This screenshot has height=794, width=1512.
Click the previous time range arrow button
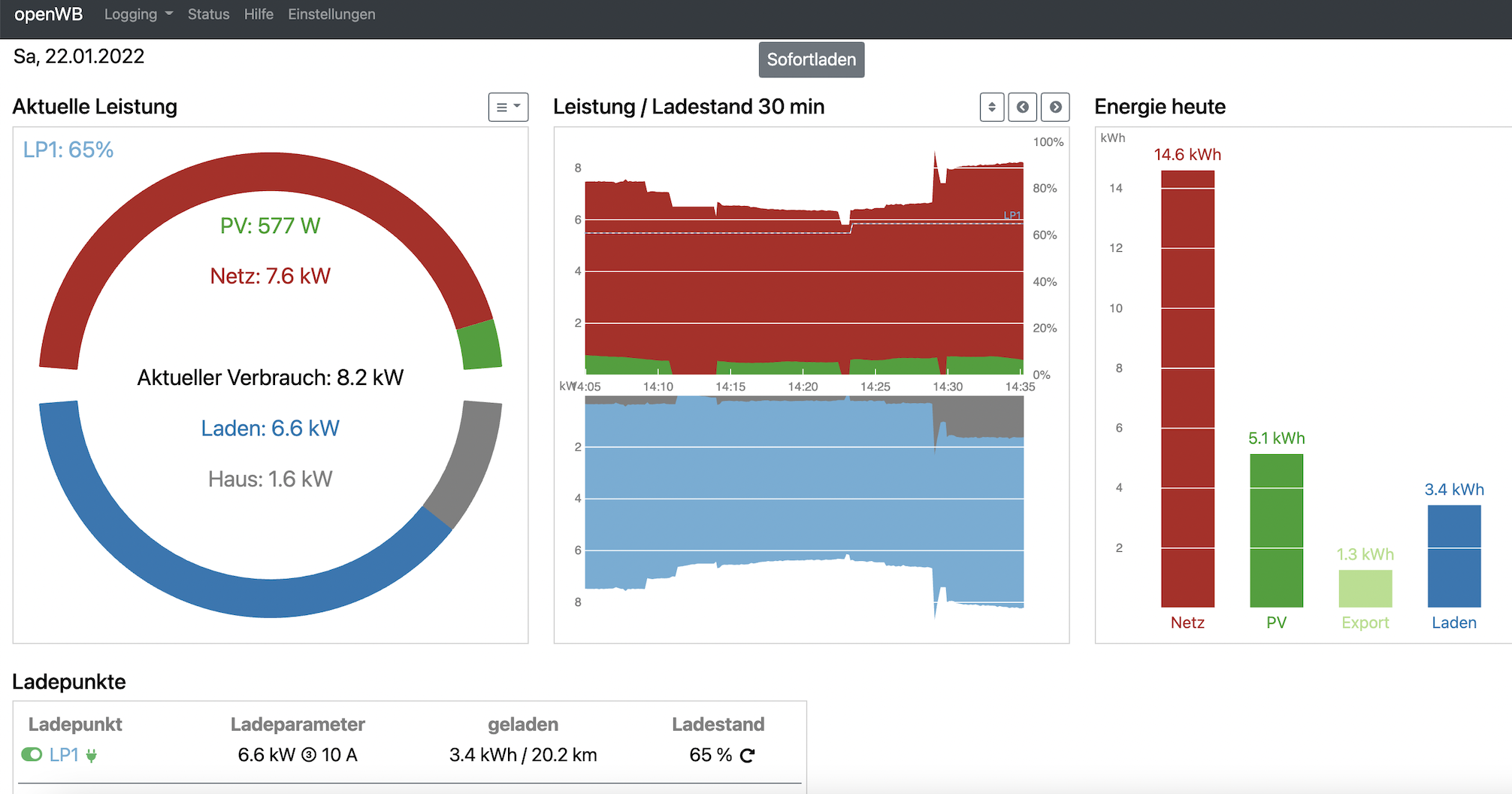tap(1022, 108)
